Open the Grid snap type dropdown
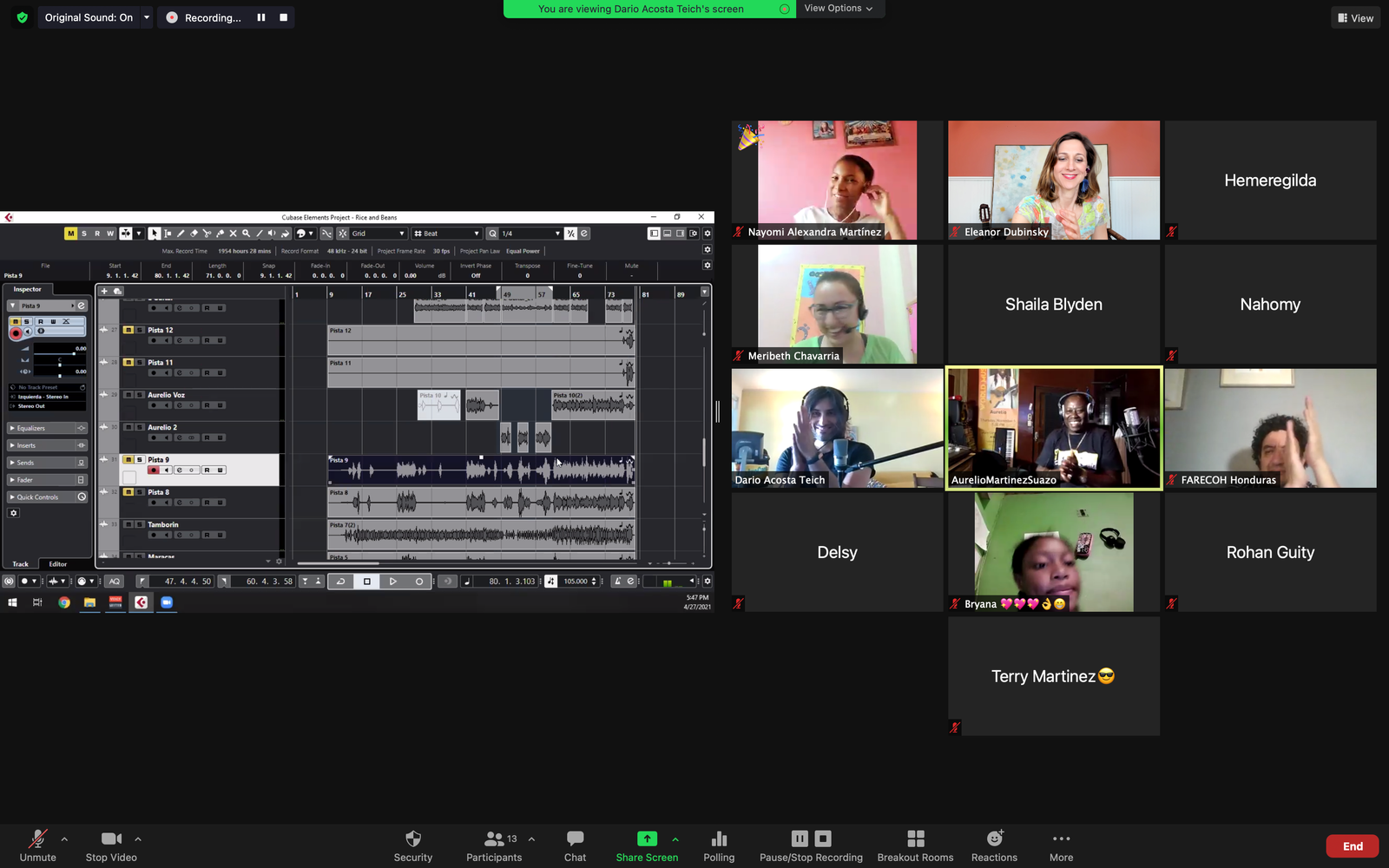Viewport: 1389px width, 868px height. tap(378, 233)
